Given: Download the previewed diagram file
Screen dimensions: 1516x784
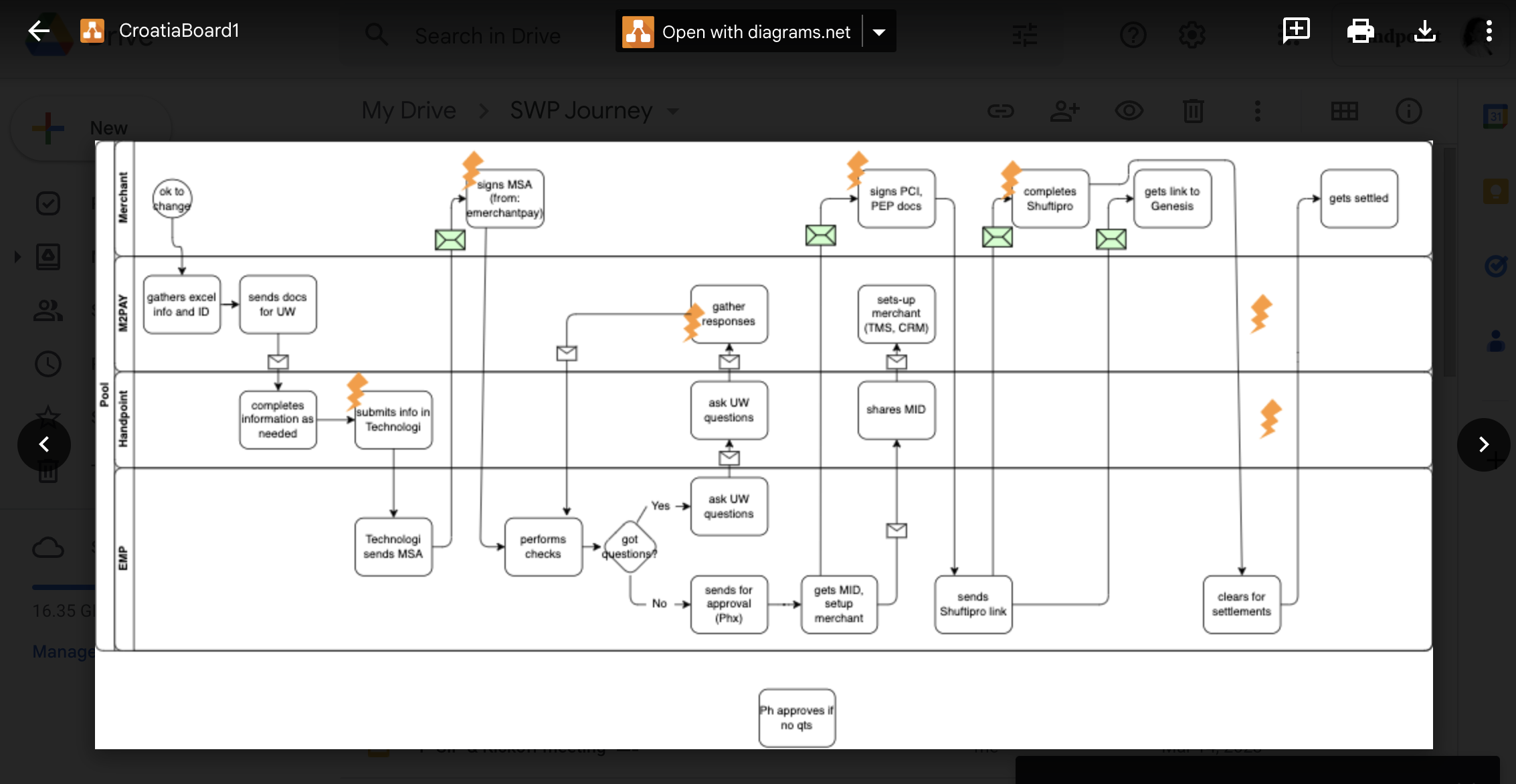Looking at the screenshot, I should pyautogui.click(x=1425, y=31).
